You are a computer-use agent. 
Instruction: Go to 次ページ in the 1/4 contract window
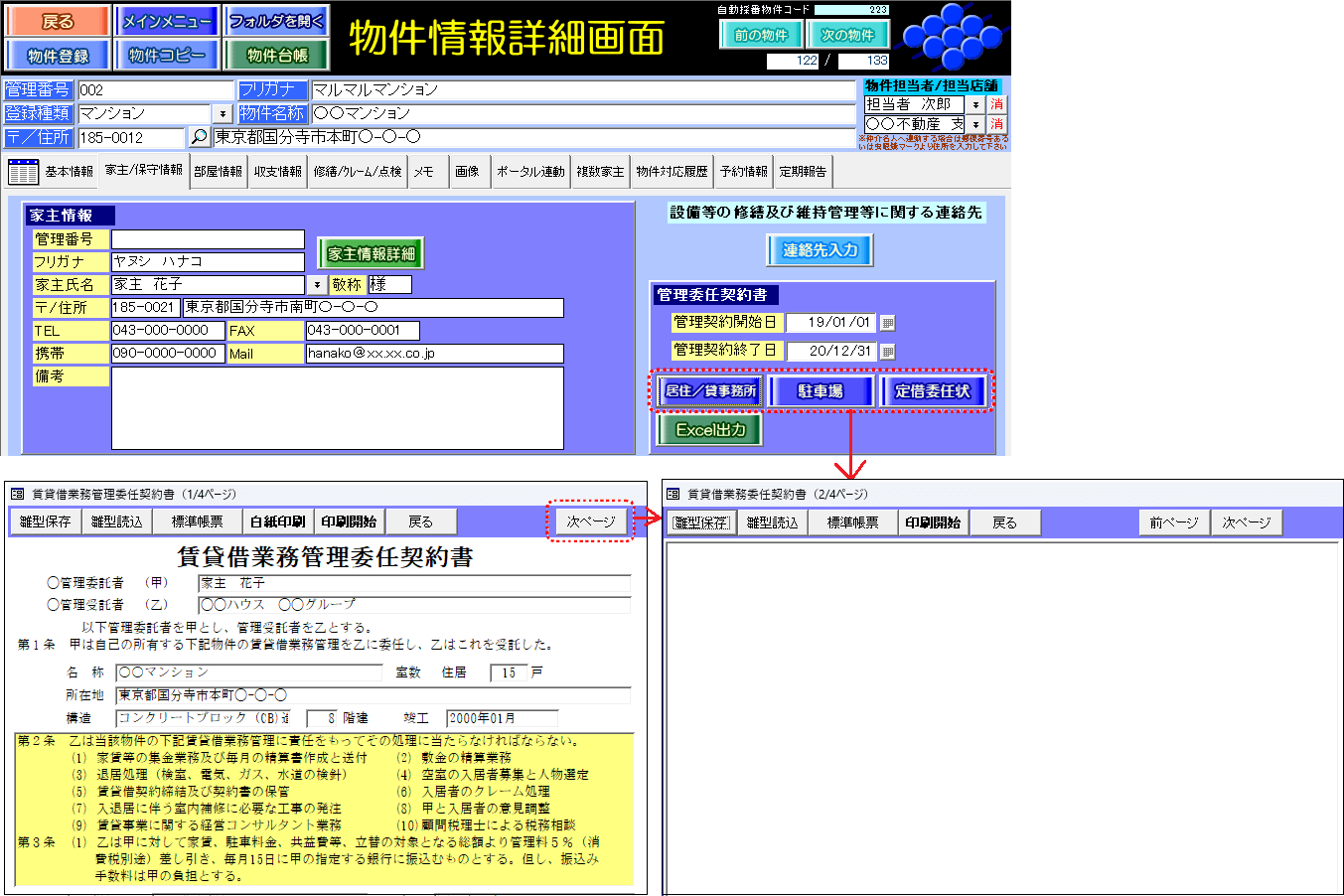point(590,522)
